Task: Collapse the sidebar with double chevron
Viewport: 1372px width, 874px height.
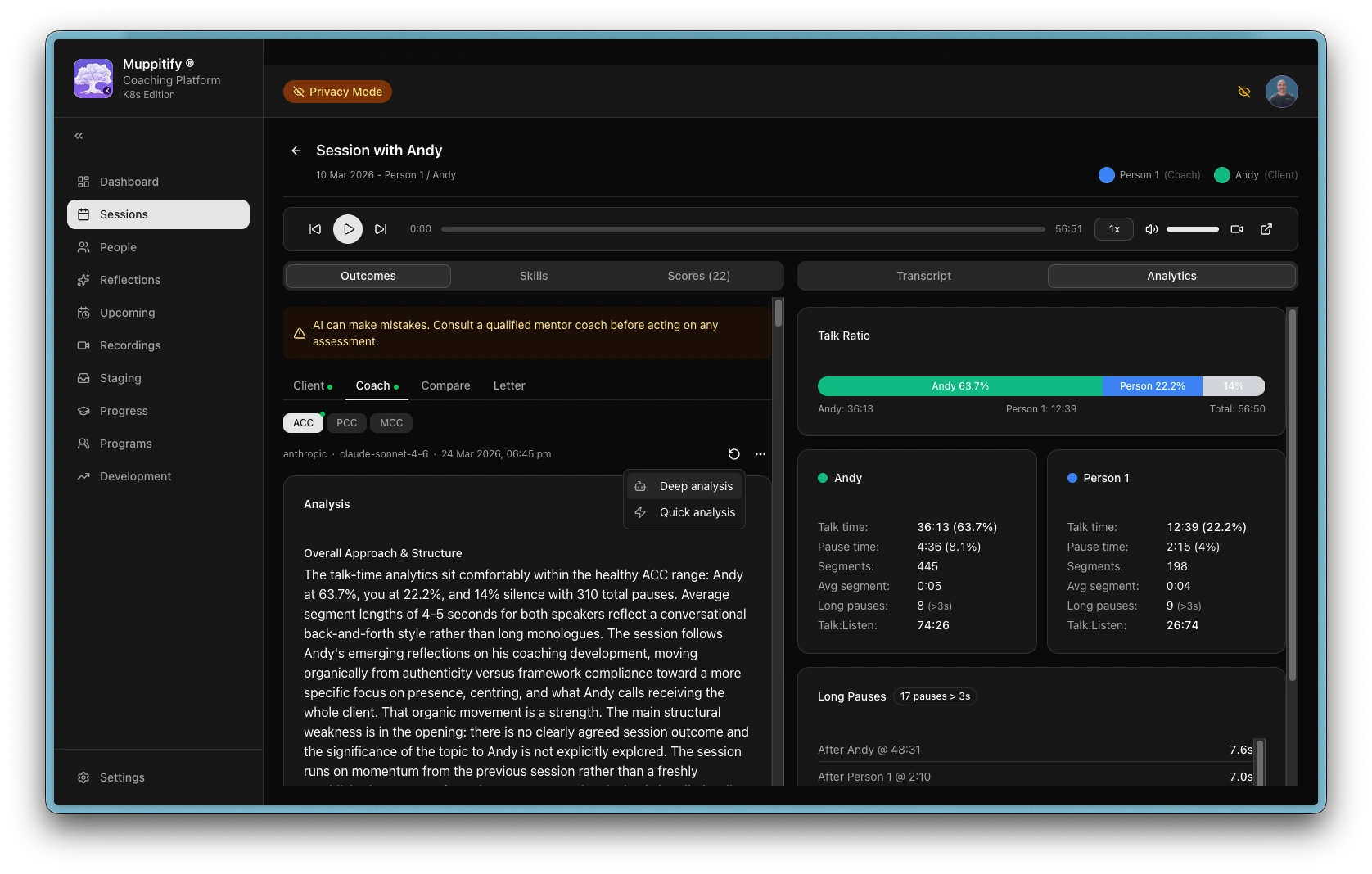Action: tap(79, 136)
